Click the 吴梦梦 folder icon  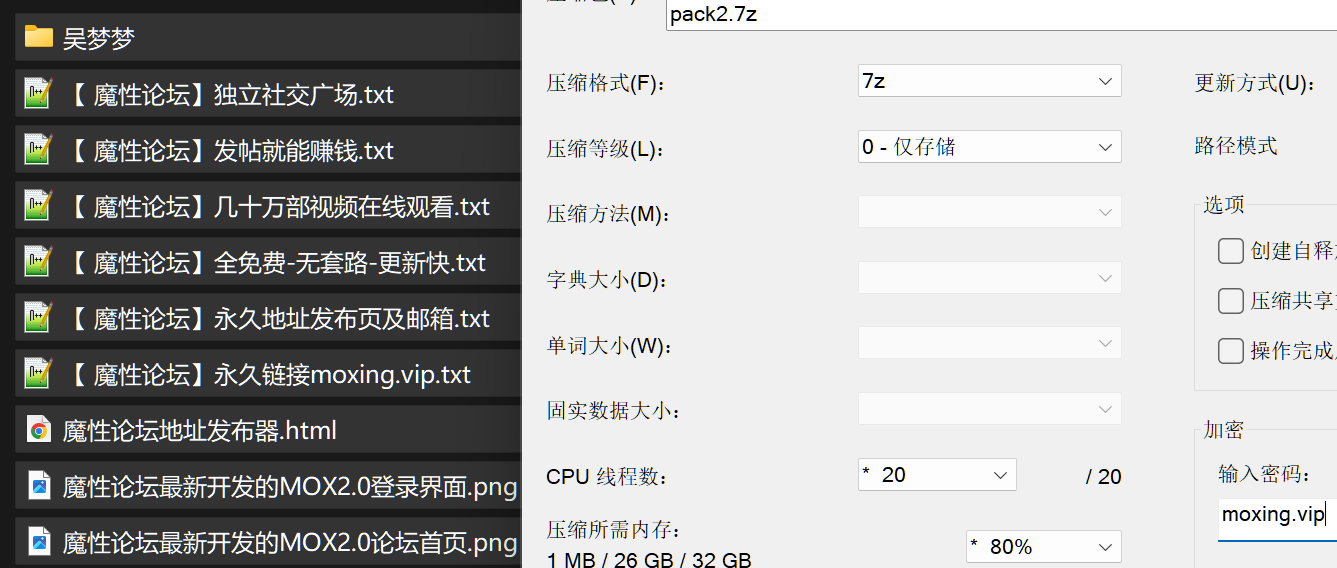pos(39,38)
